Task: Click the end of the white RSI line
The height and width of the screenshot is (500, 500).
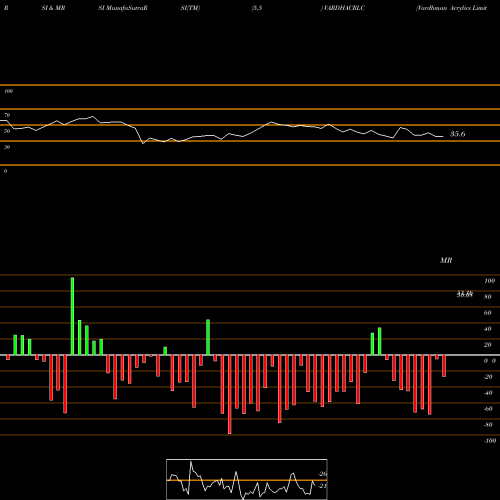Action: pyautogui.click(x=442, y=136)
